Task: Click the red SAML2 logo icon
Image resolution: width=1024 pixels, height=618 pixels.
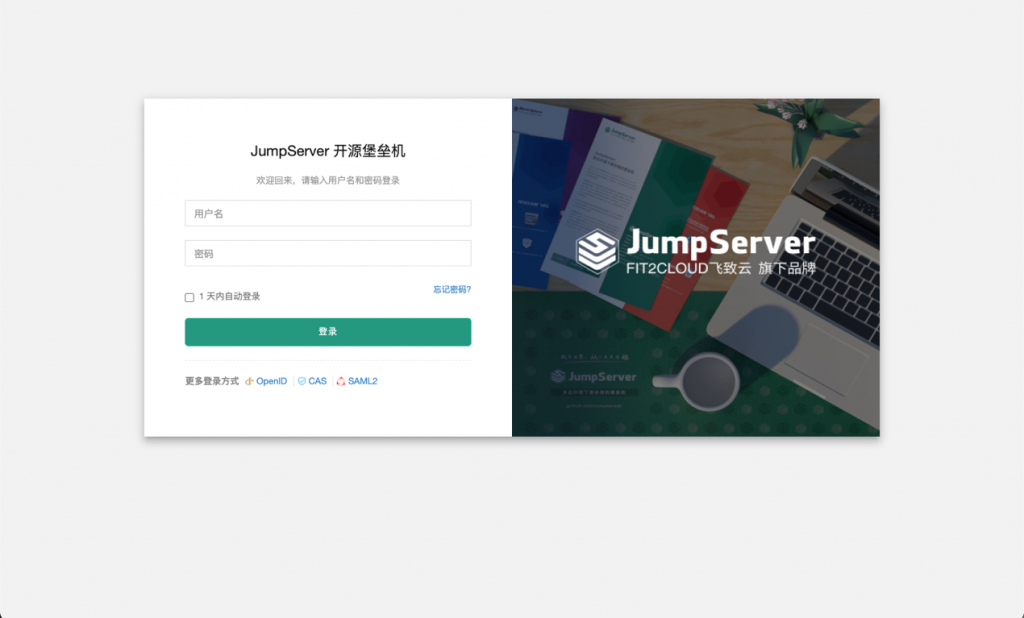Action: pyautogui.click(x=341, y=381)
